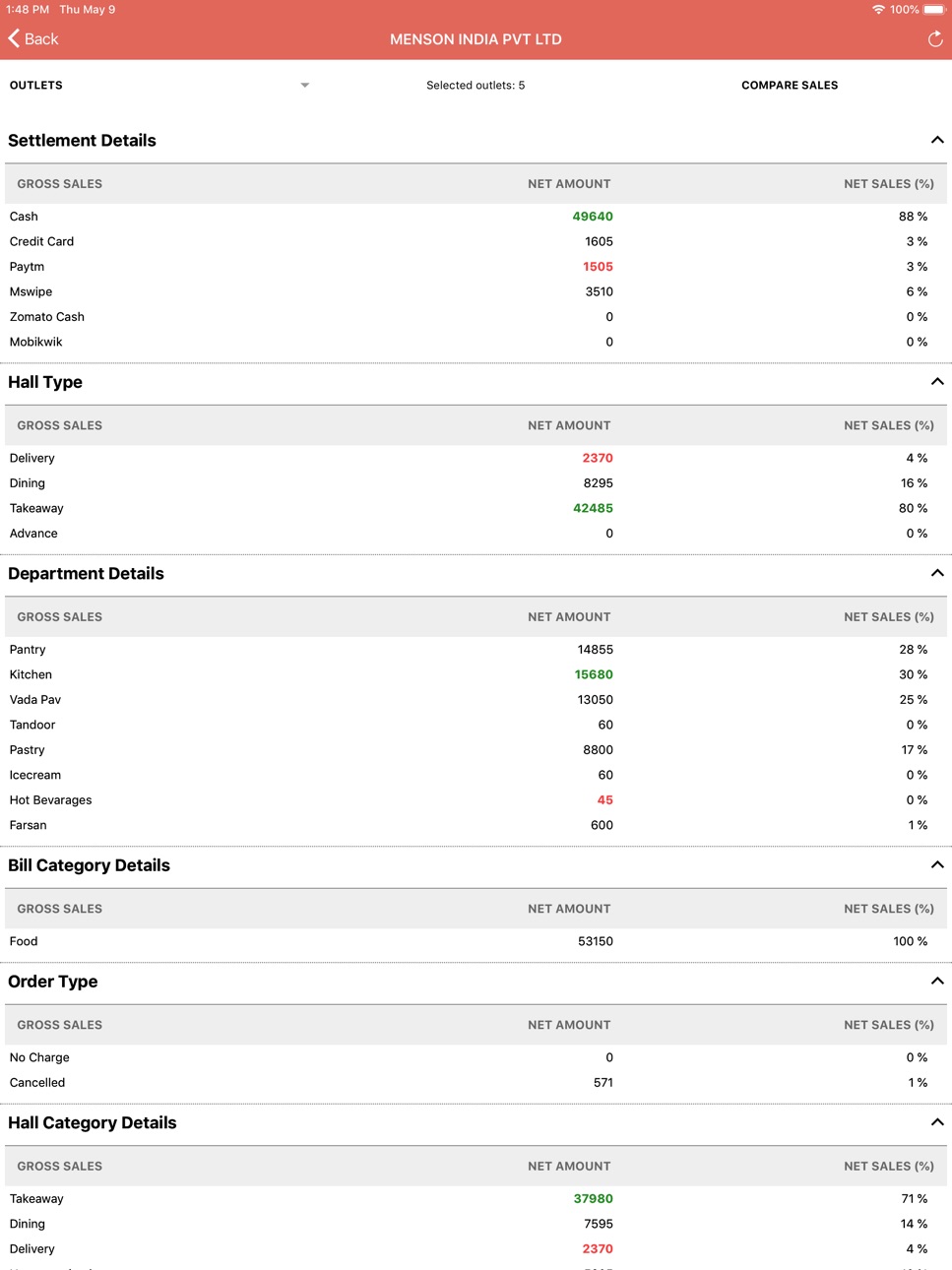952x1270 pixels.
Task: Open COMPARE SALES
Action: click(790, 86)
